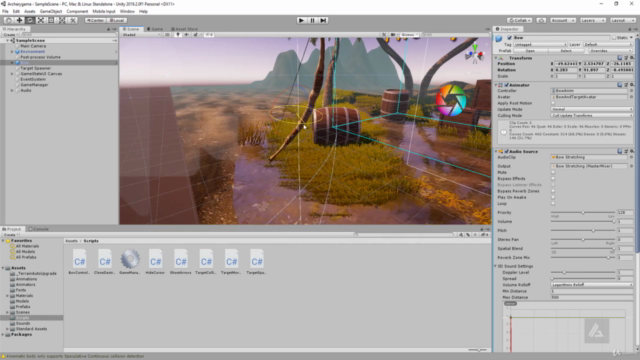Open the Component menu
This screenshot has height=360, width=640.
[77, 11]
